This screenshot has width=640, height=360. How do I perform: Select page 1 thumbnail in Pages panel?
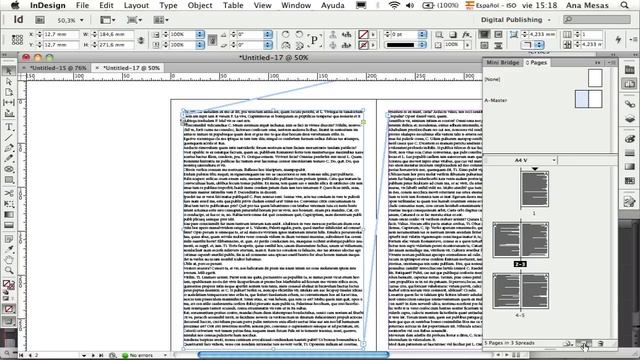tap(534, 189)
